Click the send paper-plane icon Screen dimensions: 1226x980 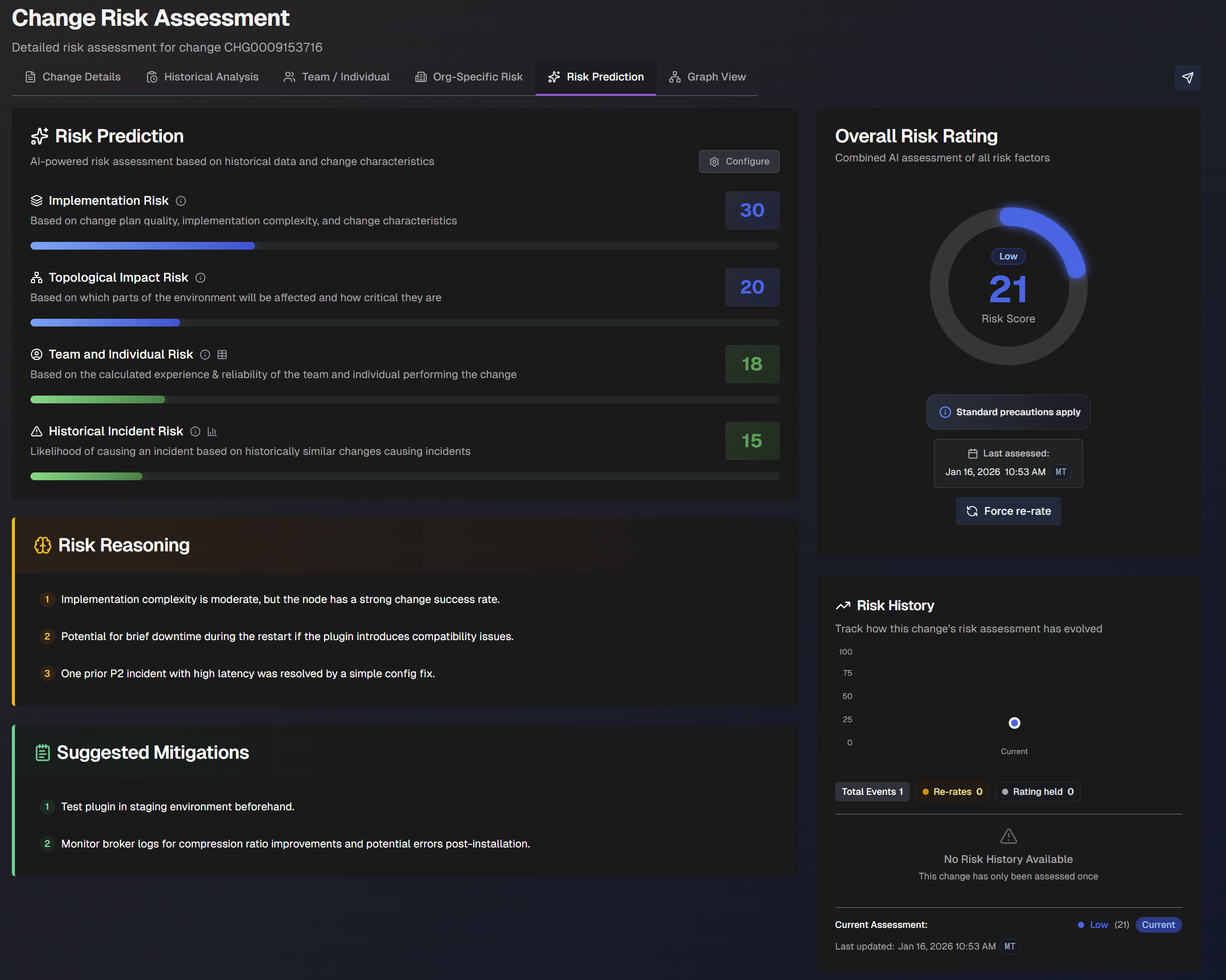click(x=1187, y=78)
